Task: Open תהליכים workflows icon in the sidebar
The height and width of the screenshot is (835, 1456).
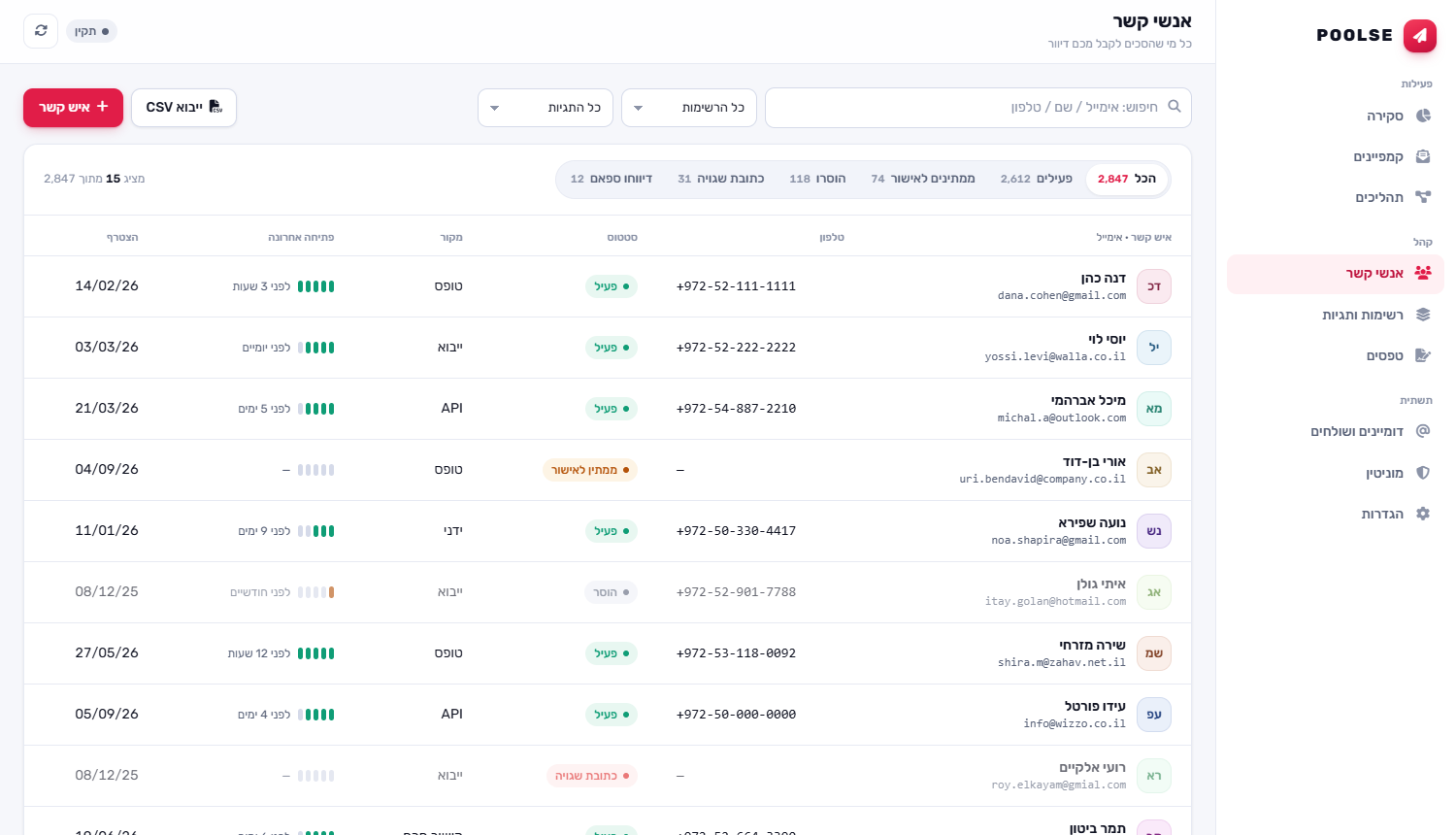Action: point(1423,197)
